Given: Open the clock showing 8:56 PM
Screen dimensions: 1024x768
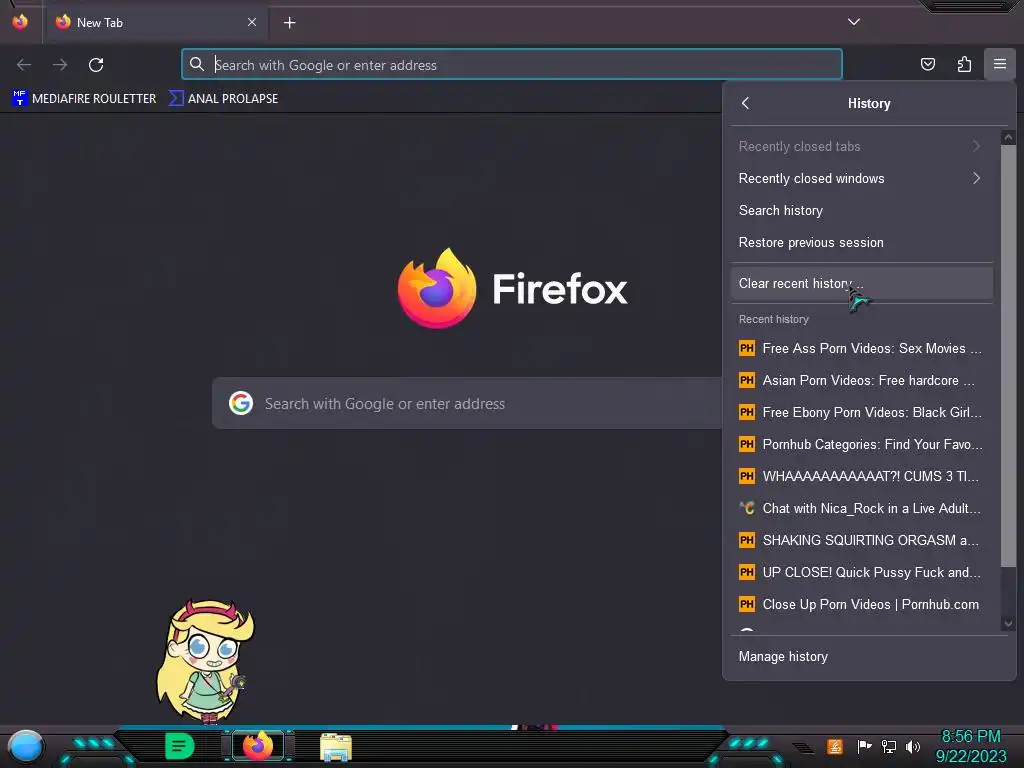Looking at the screenshot, I should [x=971, y=746].
